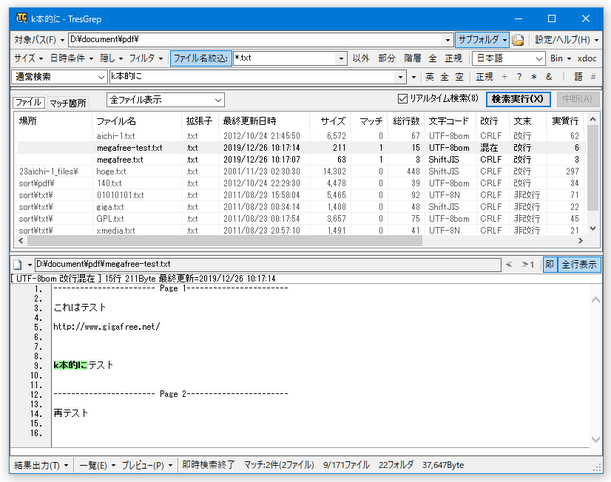Open 一覧(E) menu
Screen dimensions: 611x482
point(97,465)
